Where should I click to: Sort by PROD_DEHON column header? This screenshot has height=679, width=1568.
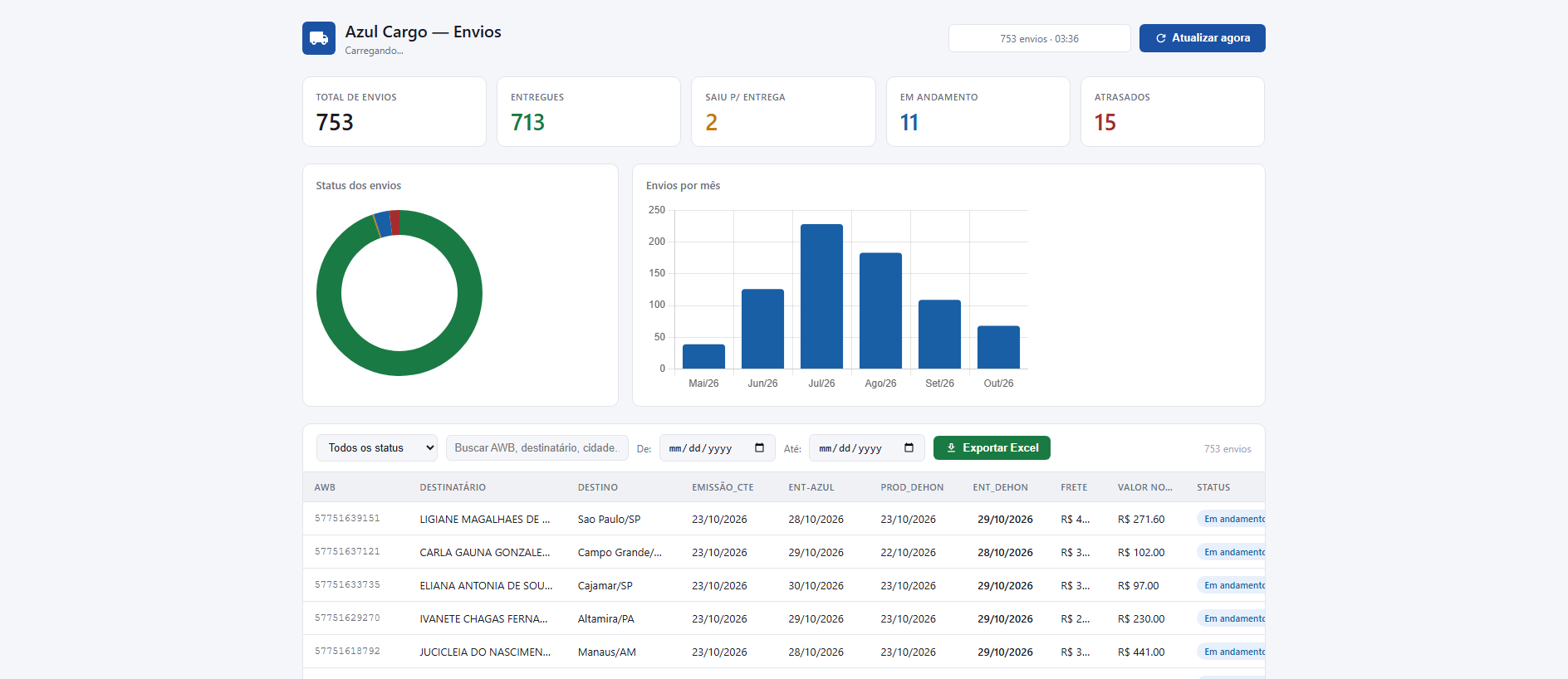pos(912,488)
